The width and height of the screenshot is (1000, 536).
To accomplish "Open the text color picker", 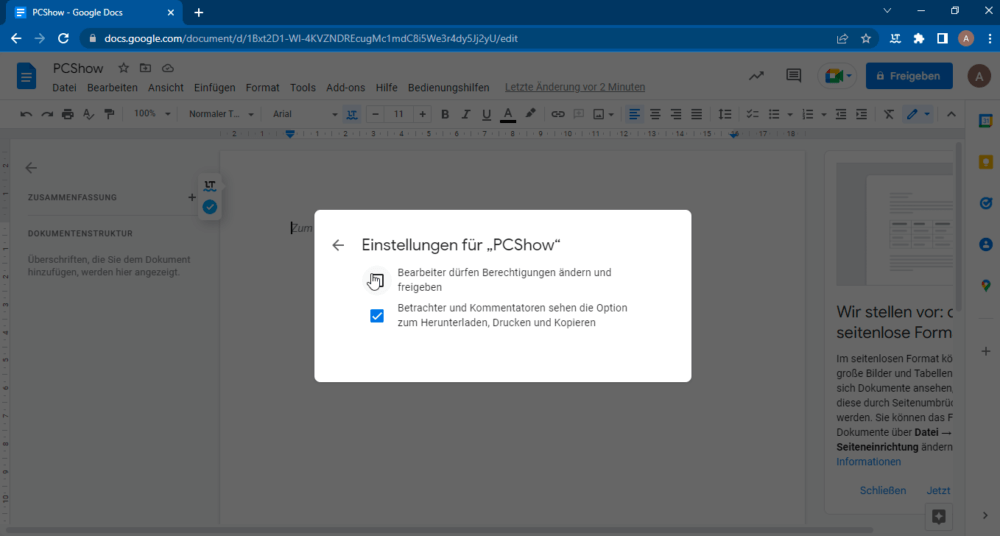I will pos(508,114).
